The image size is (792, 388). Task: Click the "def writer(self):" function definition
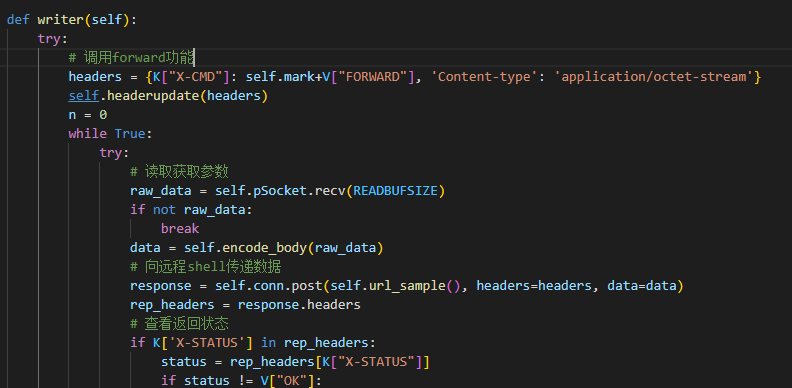(72, 20)
